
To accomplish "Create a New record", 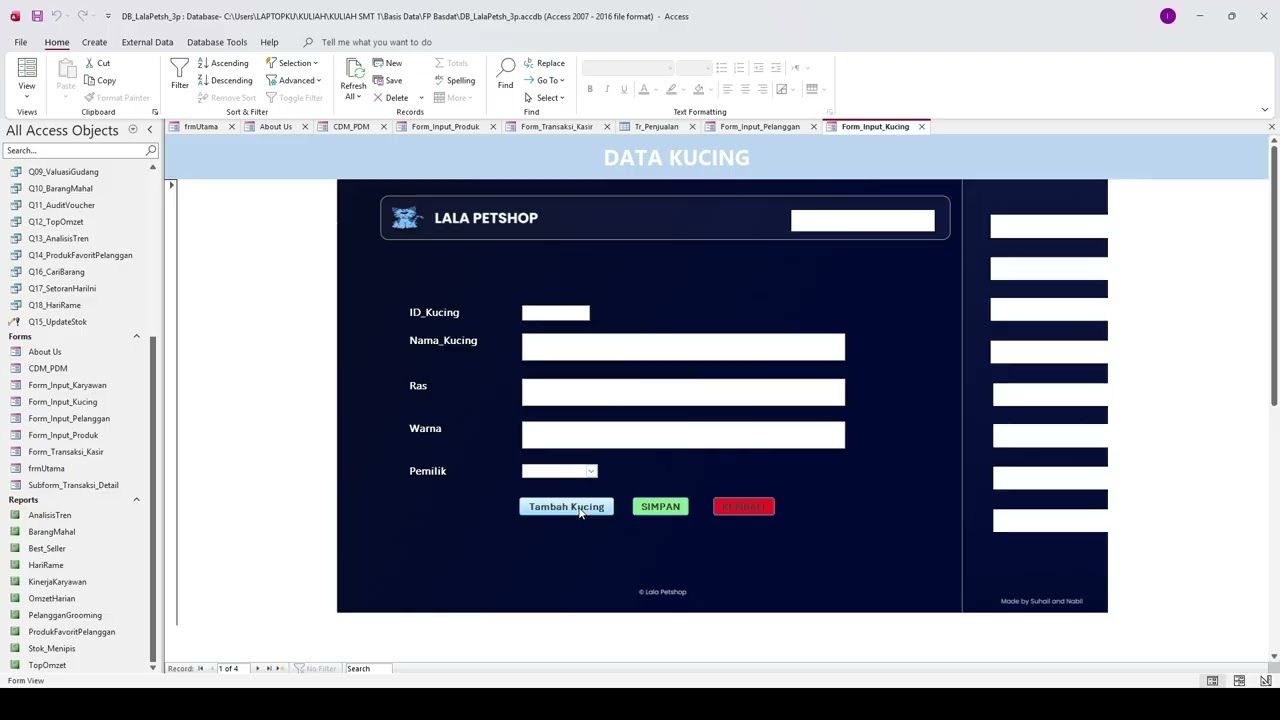I will pos(387,63).
